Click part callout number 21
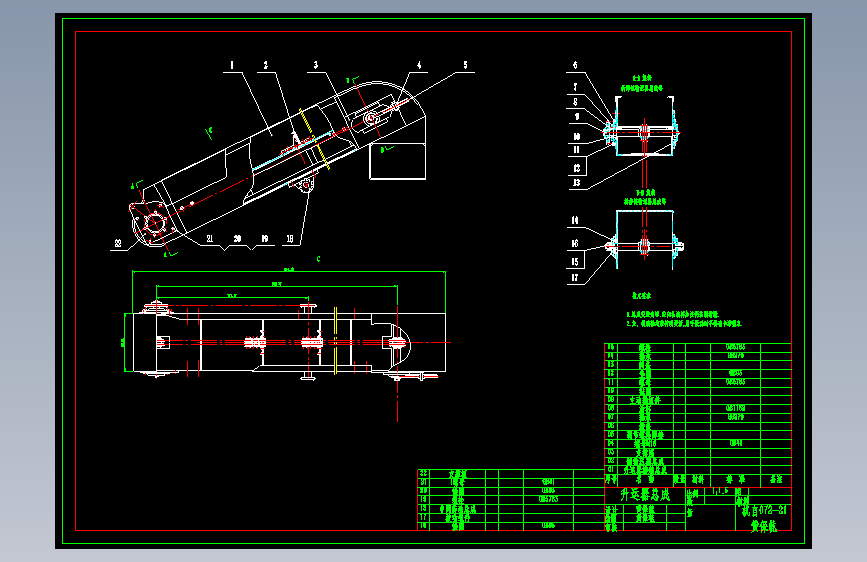 (x=210, y=239)
